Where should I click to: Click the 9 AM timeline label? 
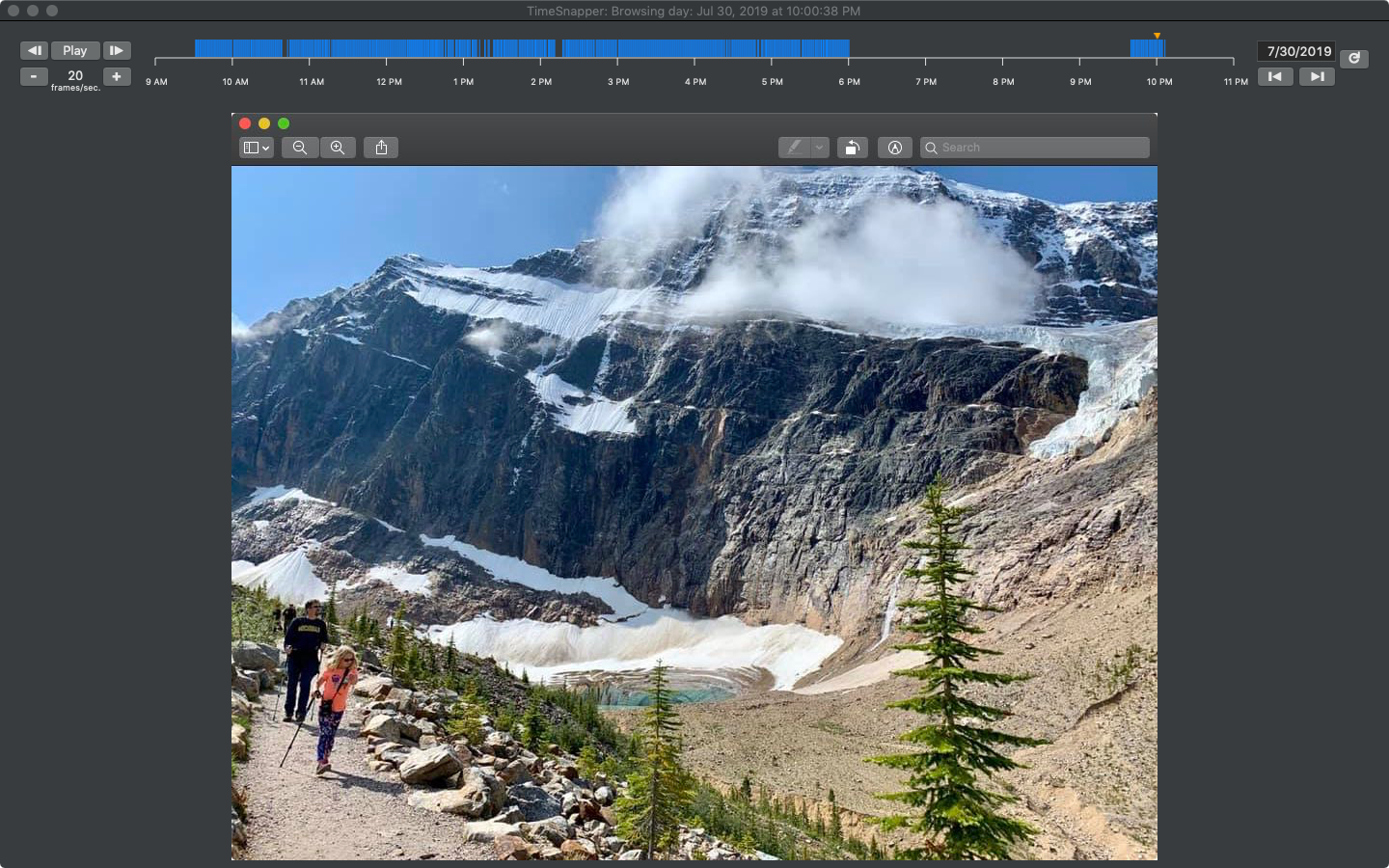[156, 82]
